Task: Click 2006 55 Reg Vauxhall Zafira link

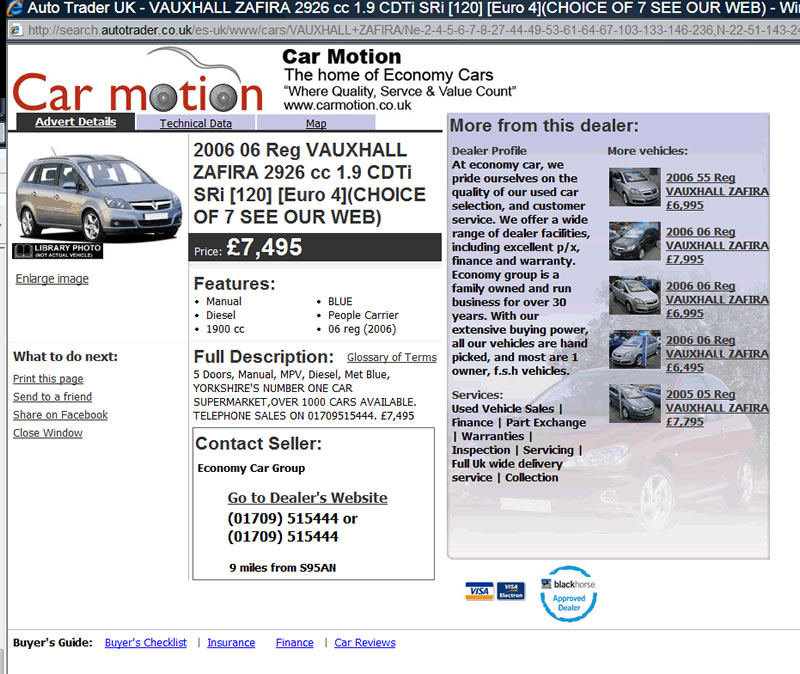Action: [x=717, y=191]
